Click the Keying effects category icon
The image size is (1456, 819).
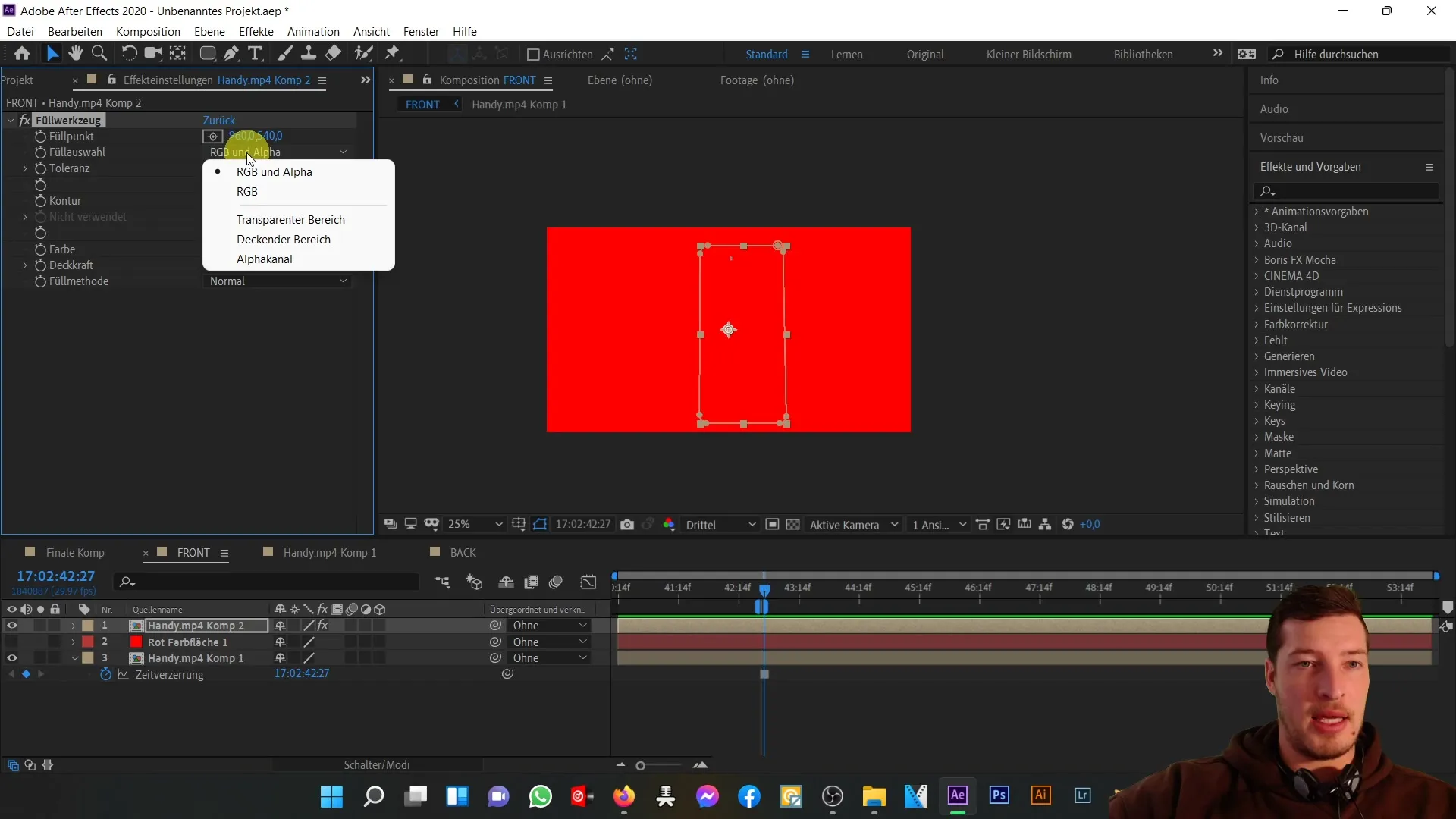1258,405
